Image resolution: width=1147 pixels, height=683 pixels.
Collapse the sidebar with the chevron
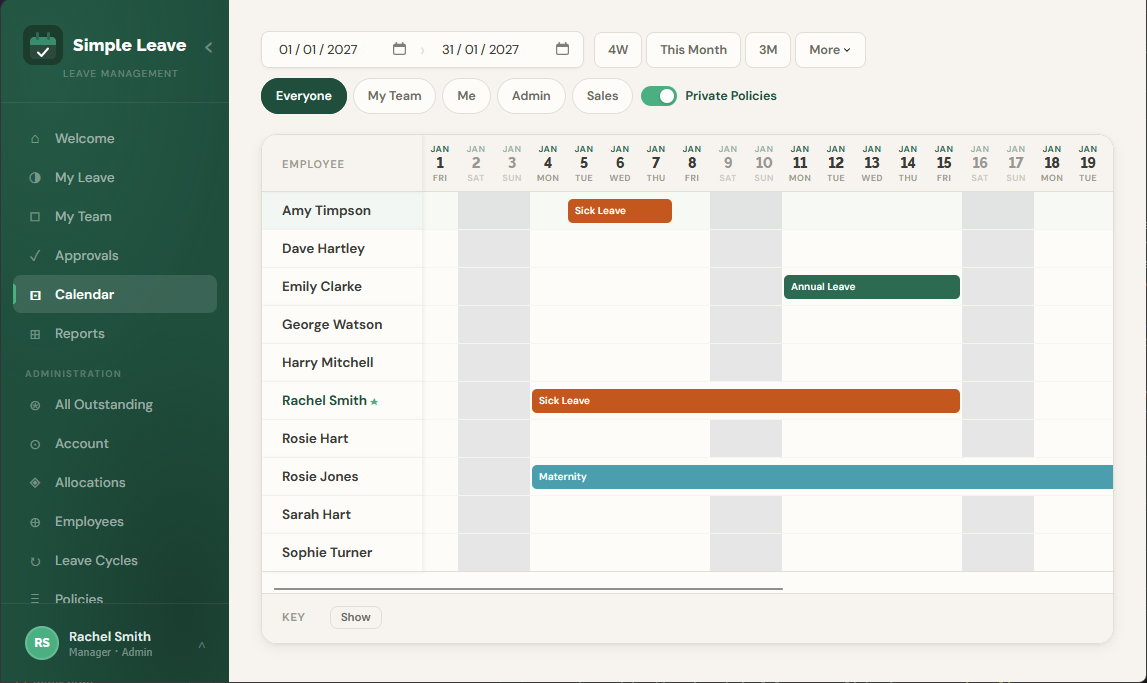click(208, 47)
